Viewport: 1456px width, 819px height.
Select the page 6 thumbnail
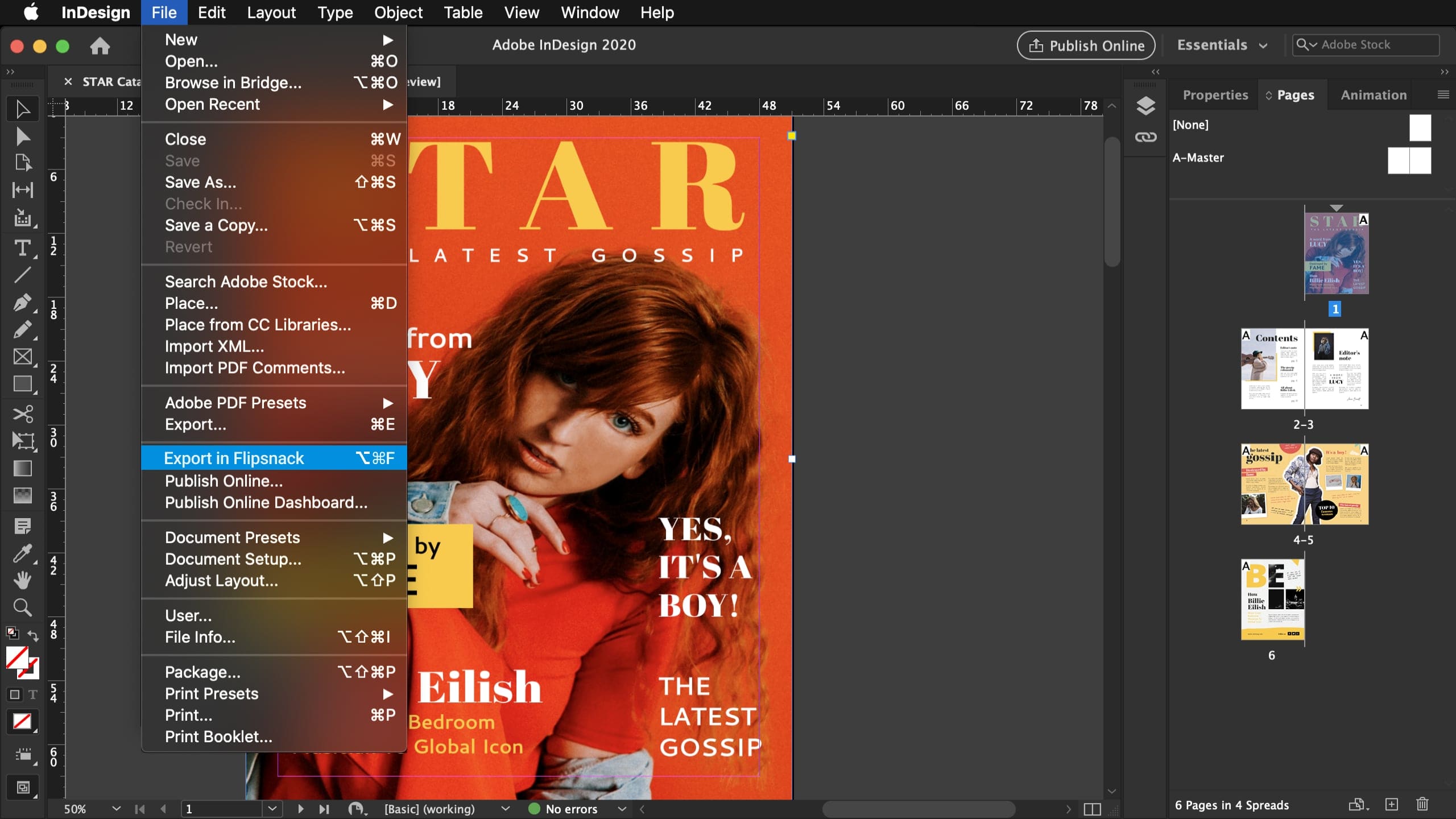point(1272,599)
